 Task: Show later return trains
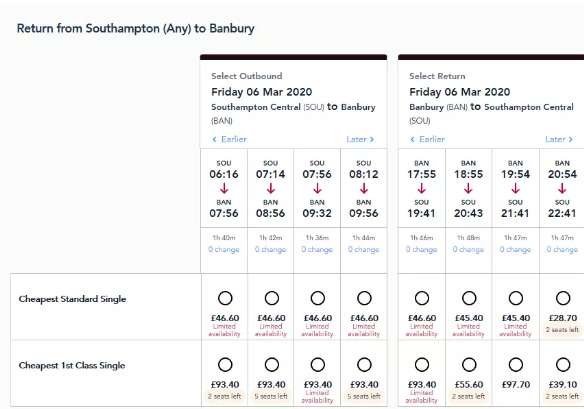559,139
